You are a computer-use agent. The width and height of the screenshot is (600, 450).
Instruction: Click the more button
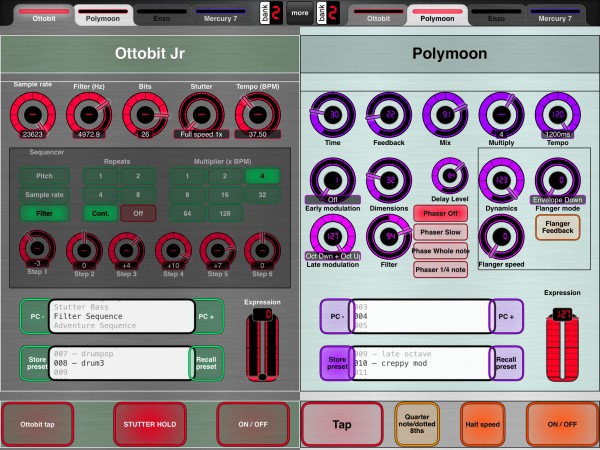coord(300,13)
